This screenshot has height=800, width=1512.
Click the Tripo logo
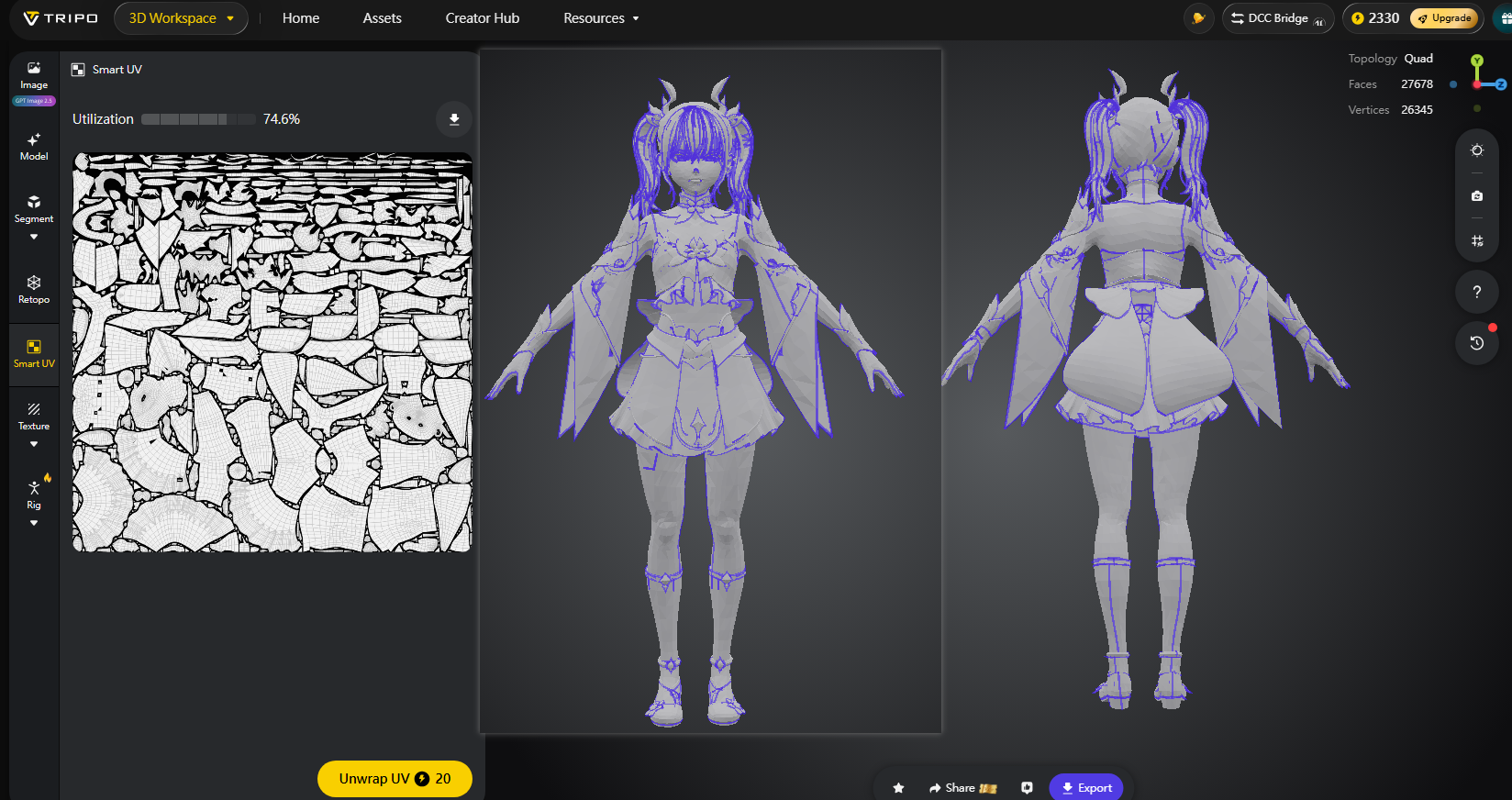61,18
